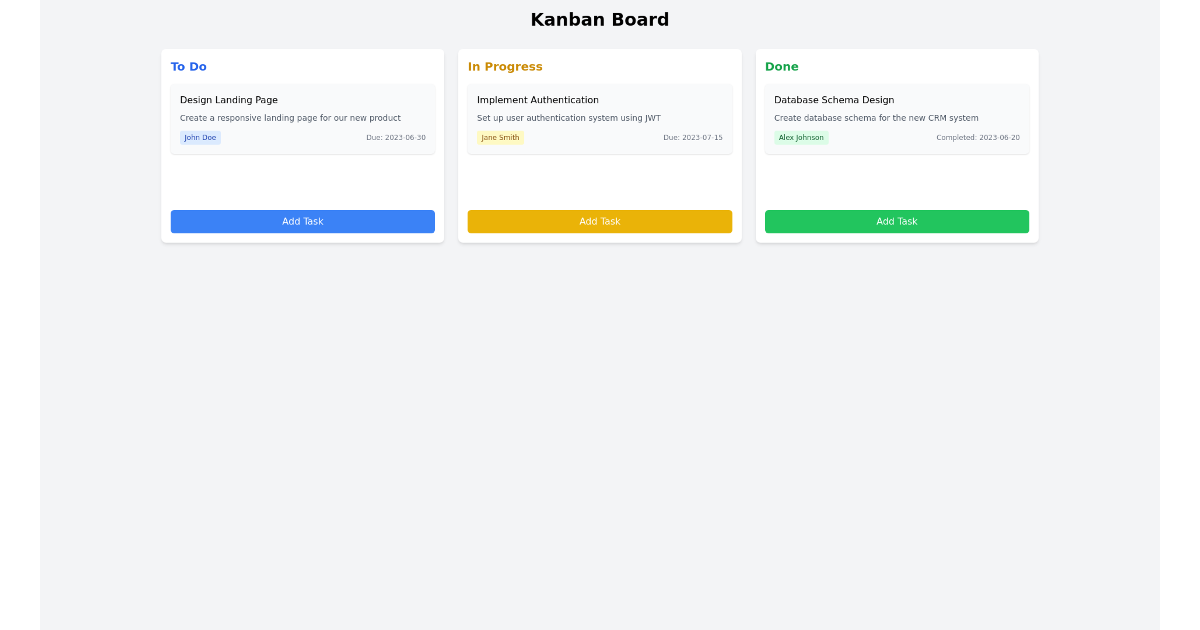Click the Alex Johnson assignee badge

click(x=801, y=137)
